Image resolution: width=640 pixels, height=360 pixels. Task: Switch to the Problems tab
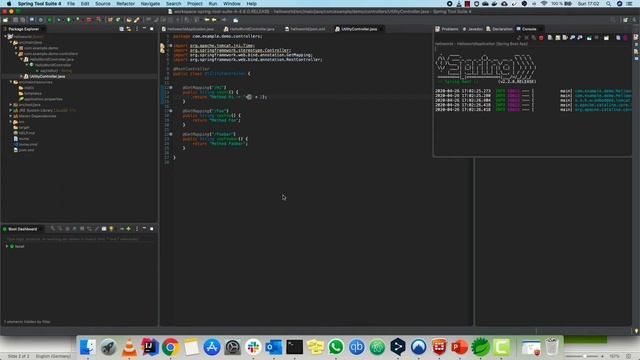(x=450, y=29)
